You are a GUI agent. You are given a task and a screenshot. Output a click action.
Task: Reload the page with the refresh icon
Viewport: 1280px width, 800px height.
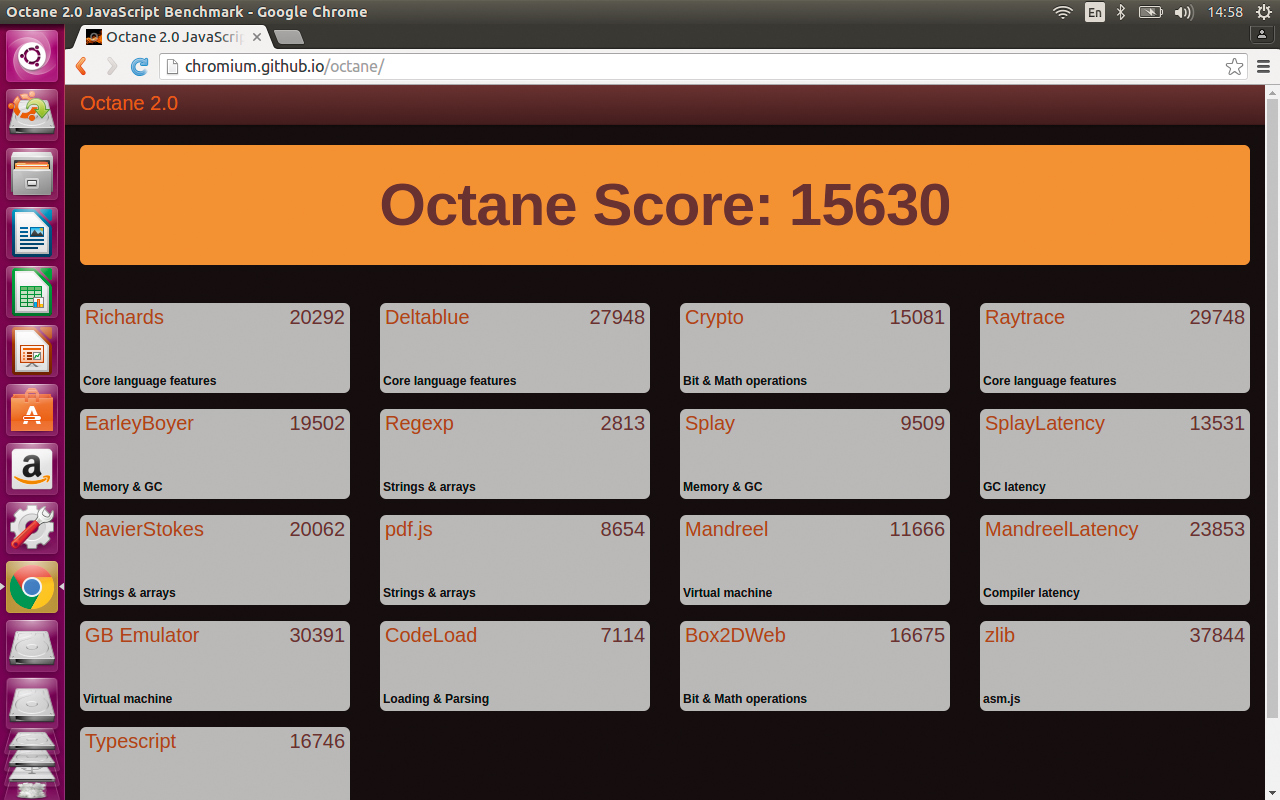[x=140, y=67]
